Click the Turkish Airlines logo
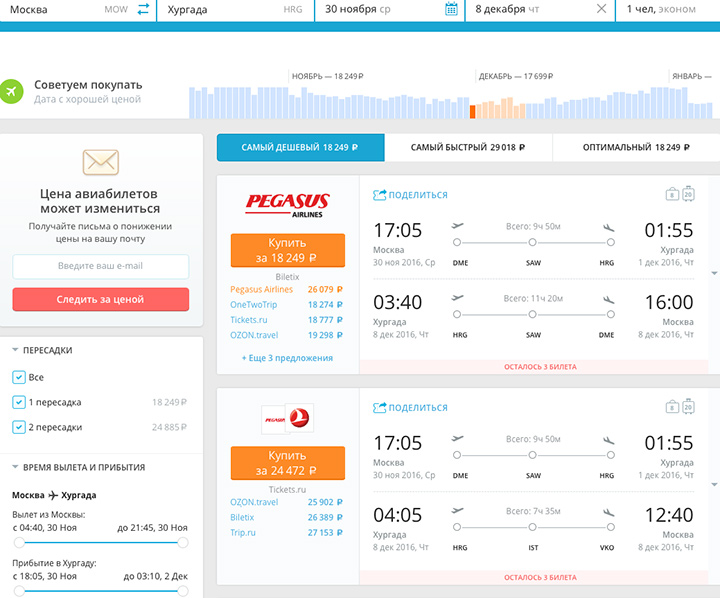This screenshot has height=598, width=720. [299, 418]
